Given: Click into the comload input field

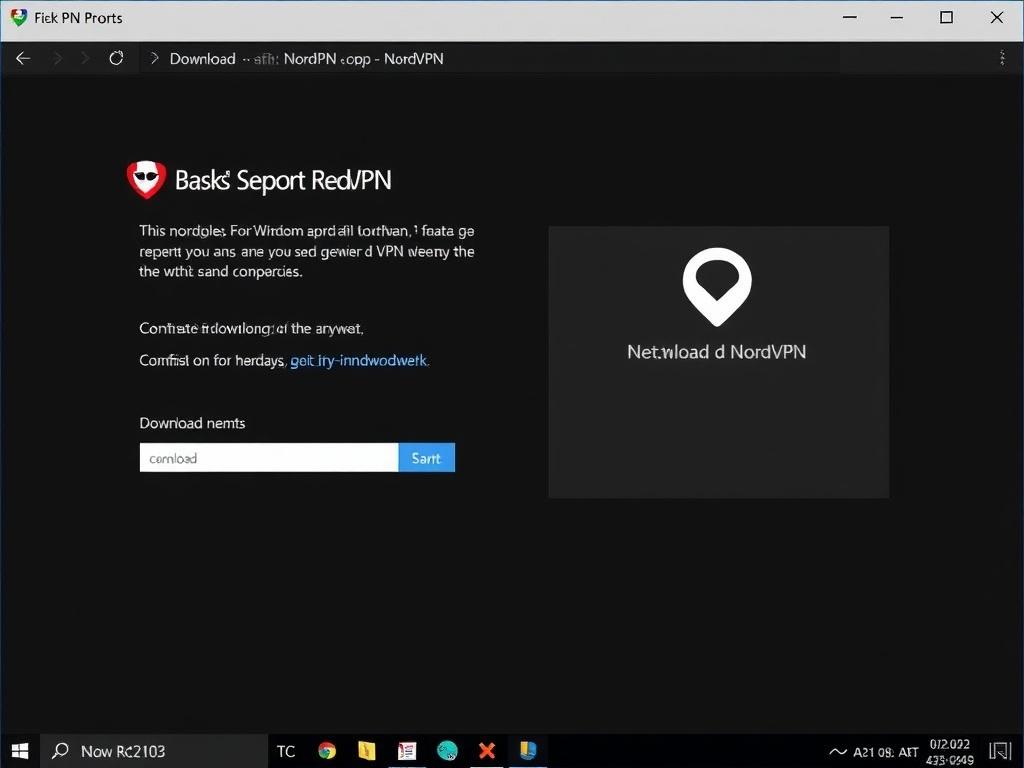Looking at the screenshot, I should [x=269, y=458].
